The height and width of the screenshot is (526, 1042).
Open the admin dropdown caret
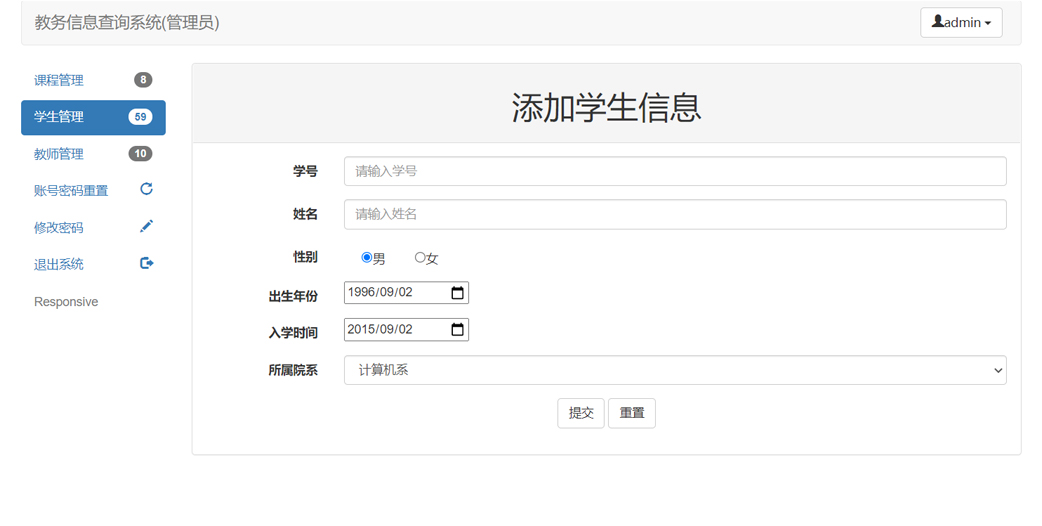click(988, 24)
